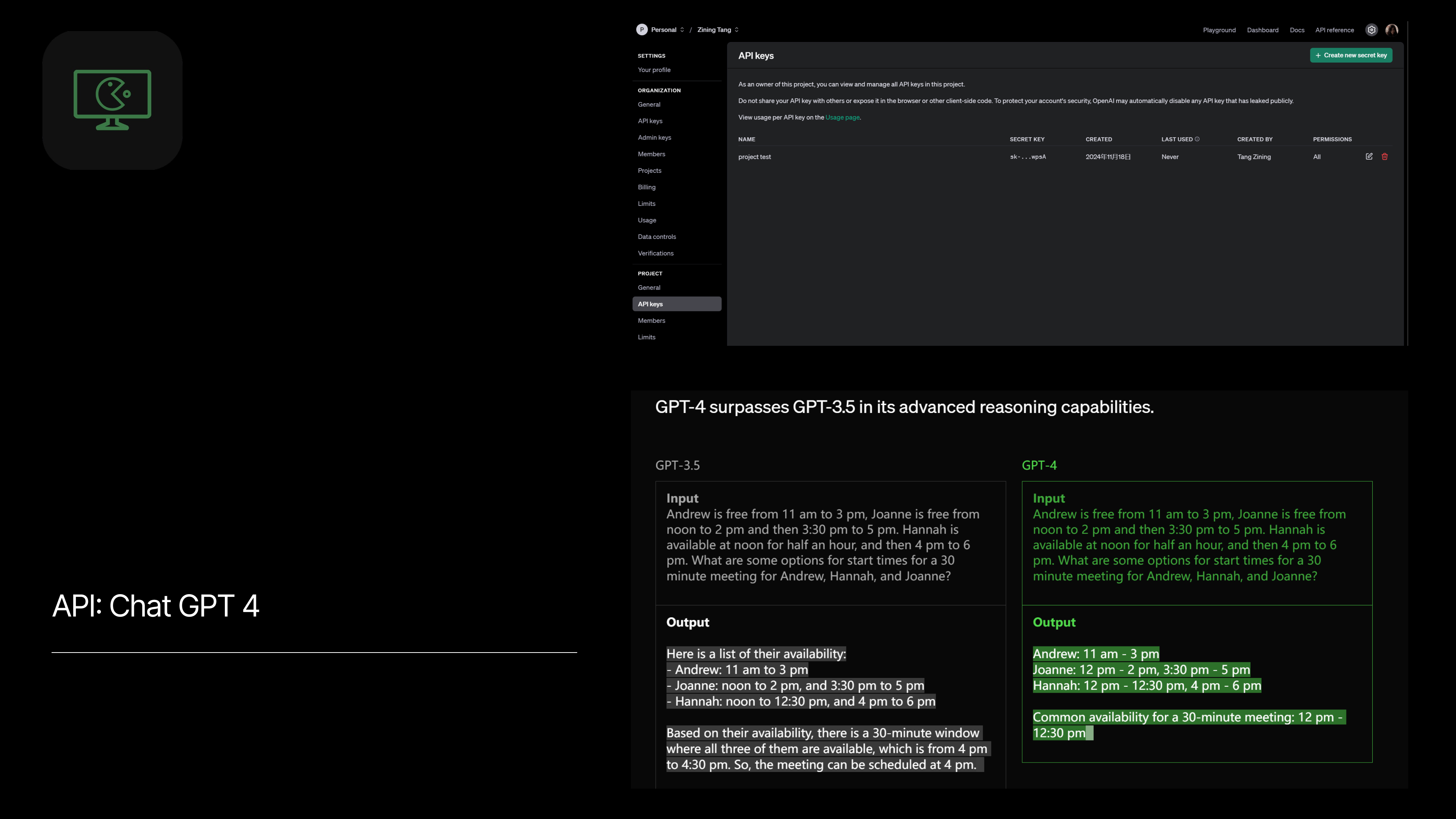This screenshot has height=819, width=1456.
Task: Go to Dashboard in top navigation
Action: pyautogui.click(x=1263, y=30)
